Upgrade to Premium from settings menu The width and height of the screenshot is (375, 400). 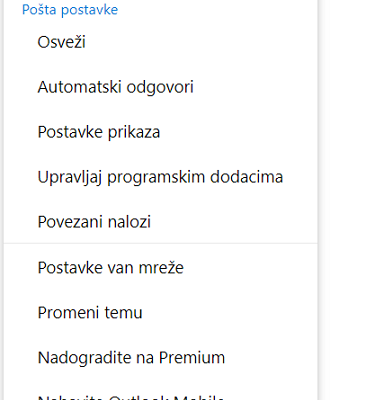161,358
